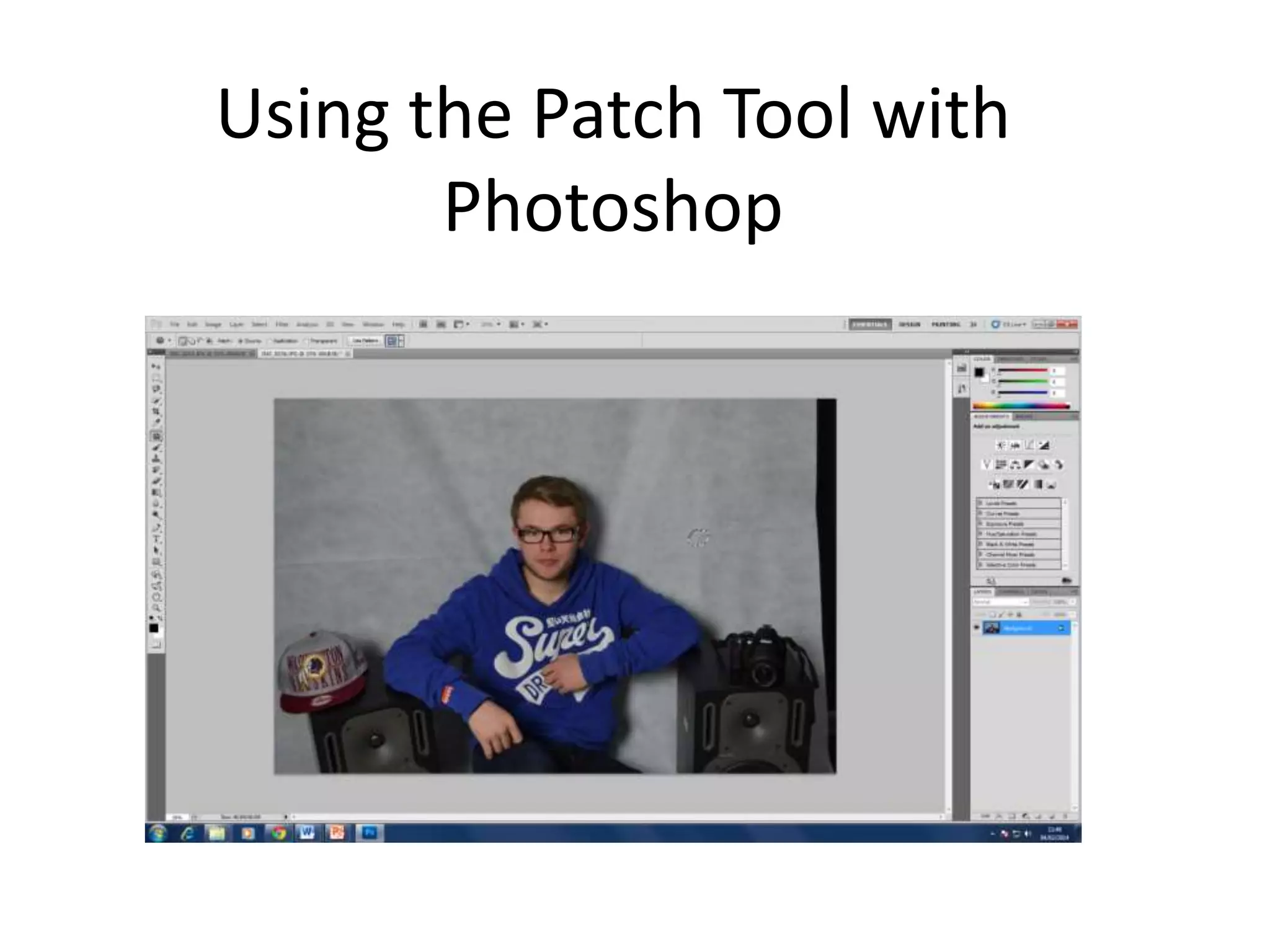
Task: Expand the Levels Presets list
Action: pos(980,503)
